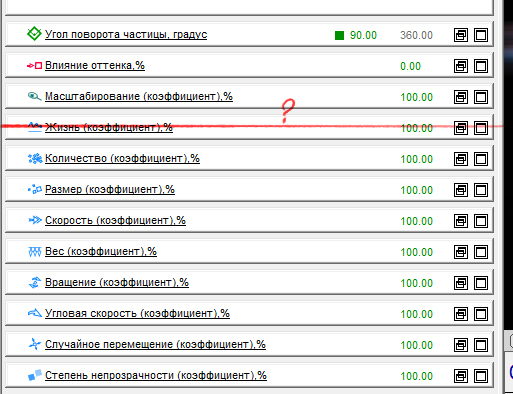
Task: Toggle the empty square box in Вес row
Action: 481,252
